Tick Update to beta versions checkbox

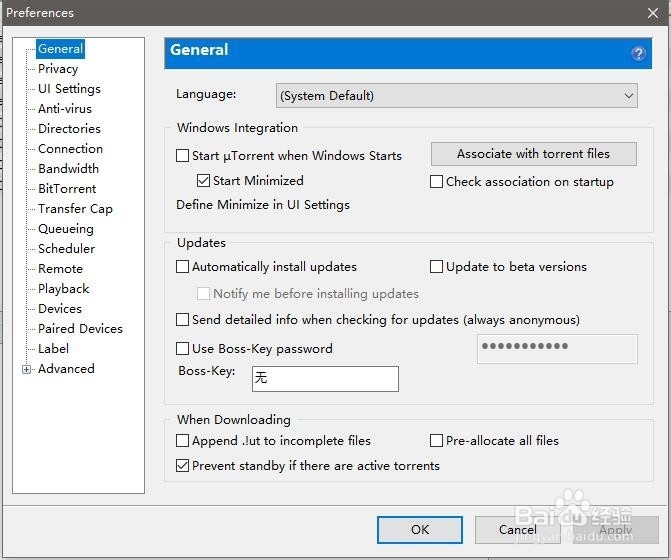(436, 267)
